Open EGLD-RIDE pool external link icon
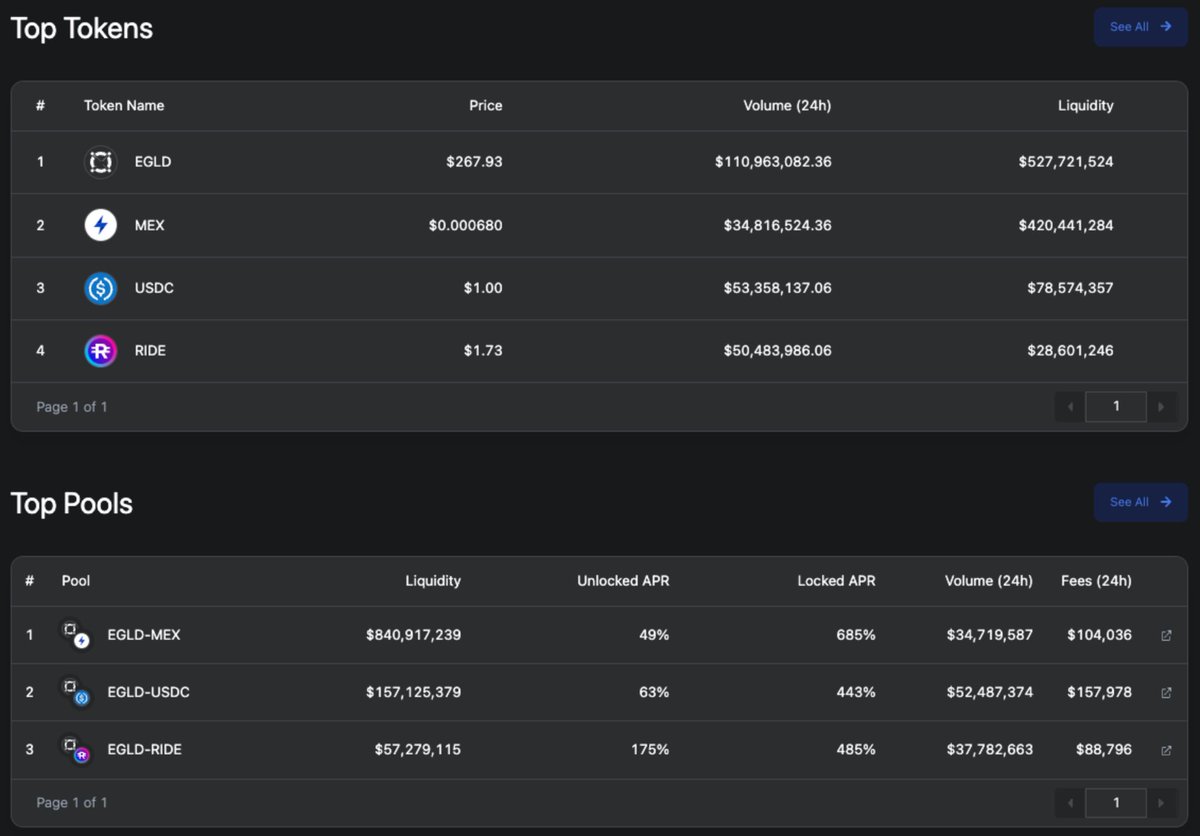 1166,750
